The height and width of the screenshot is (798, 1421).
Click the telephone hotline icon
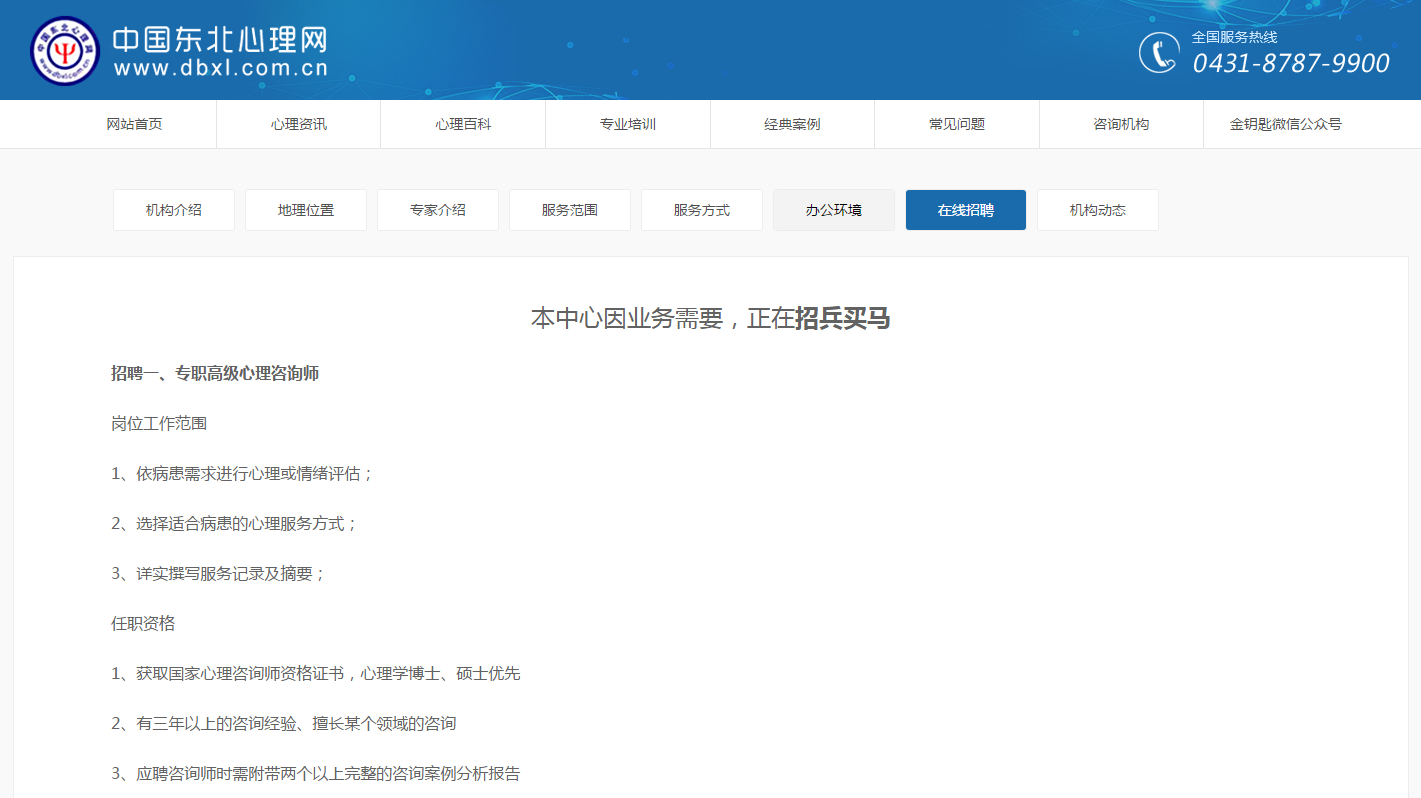coord(1159,53)
